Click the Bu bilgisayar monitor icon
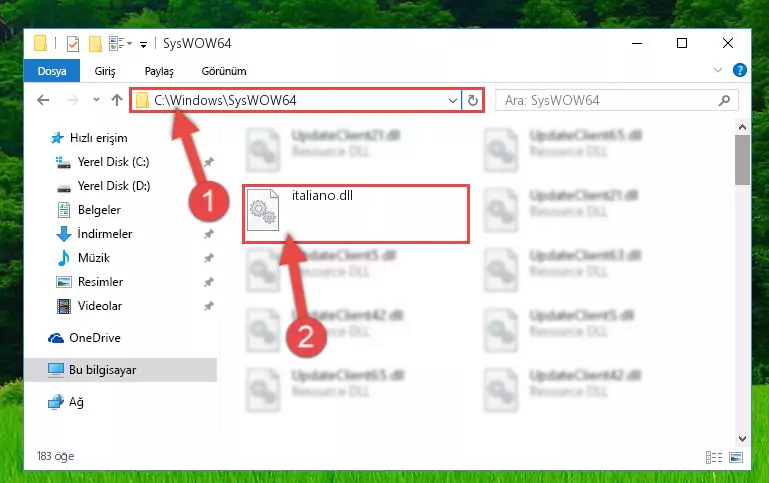The image size is (769, 483). (56, 370)
